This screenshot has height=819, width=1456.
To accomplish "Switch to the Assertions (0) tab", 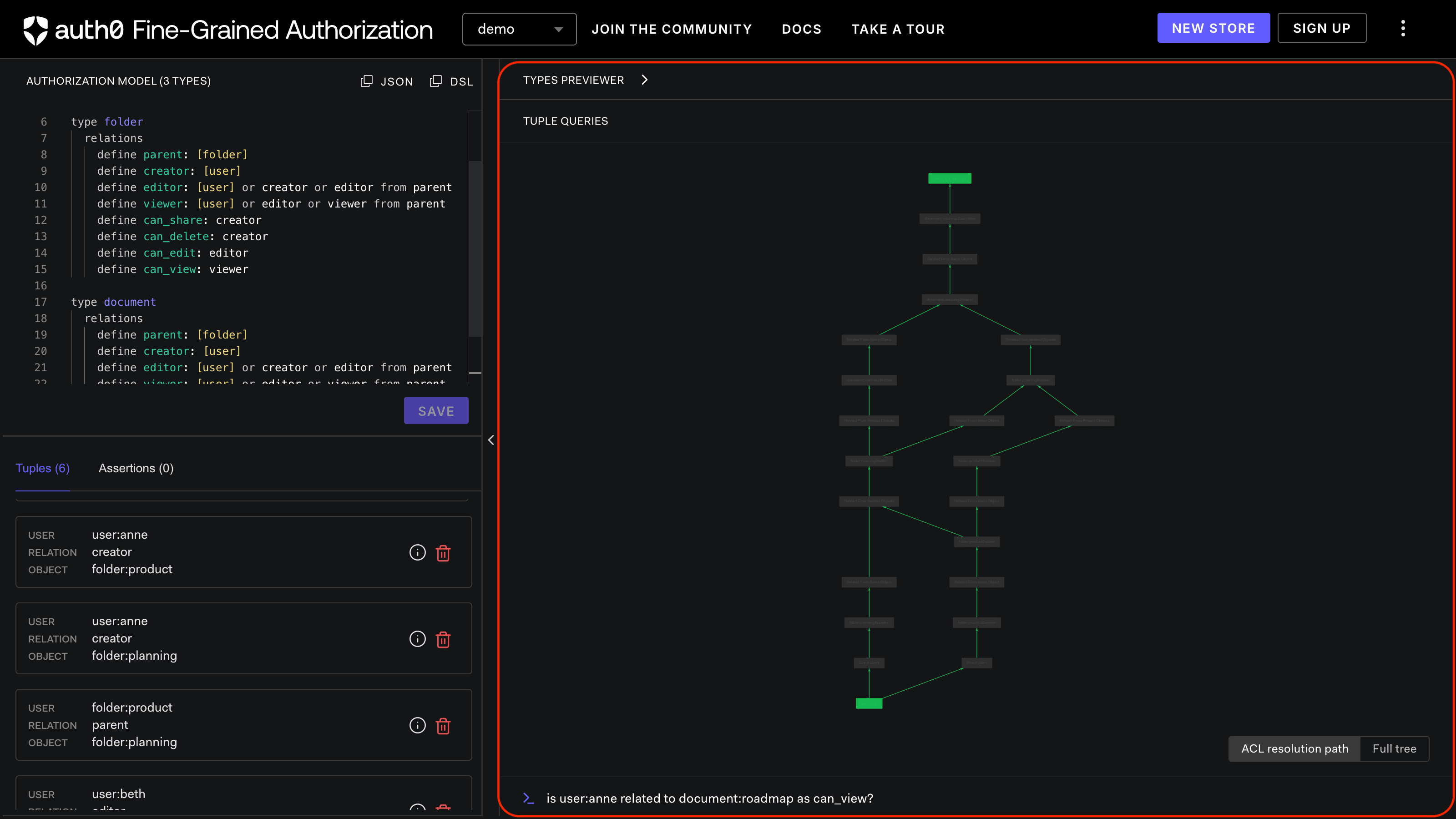I will (136, 468).
